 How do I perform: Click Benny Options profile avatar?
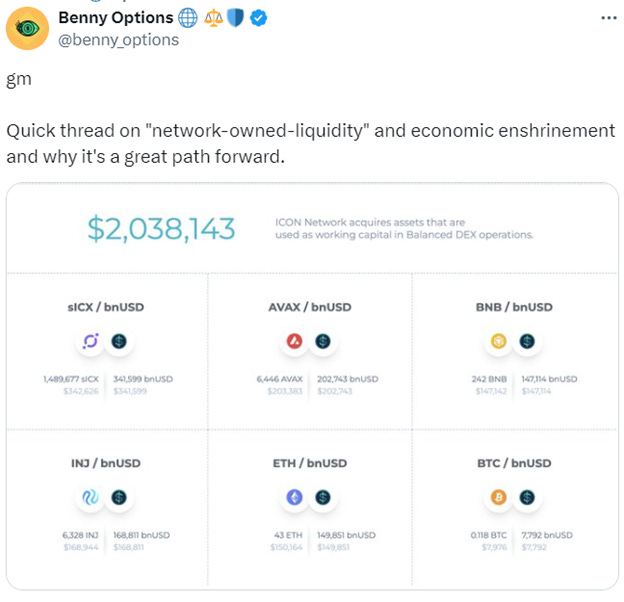tap(30, 27)
